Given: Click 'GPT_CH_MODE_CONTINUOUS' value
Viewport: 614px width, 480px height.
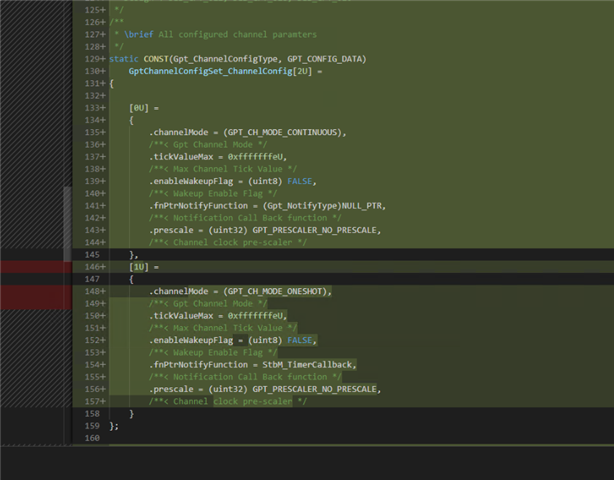Looking at the screenshot, I should click(282, 132).
